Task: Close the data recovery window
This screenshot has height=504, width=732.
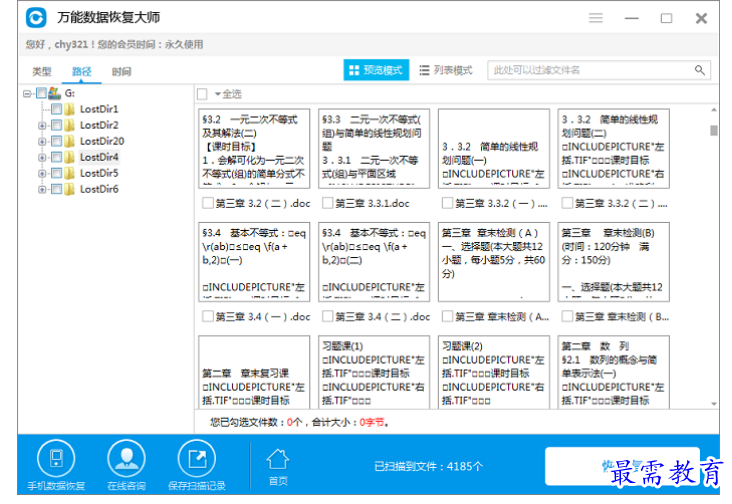Action: (701, 18)
